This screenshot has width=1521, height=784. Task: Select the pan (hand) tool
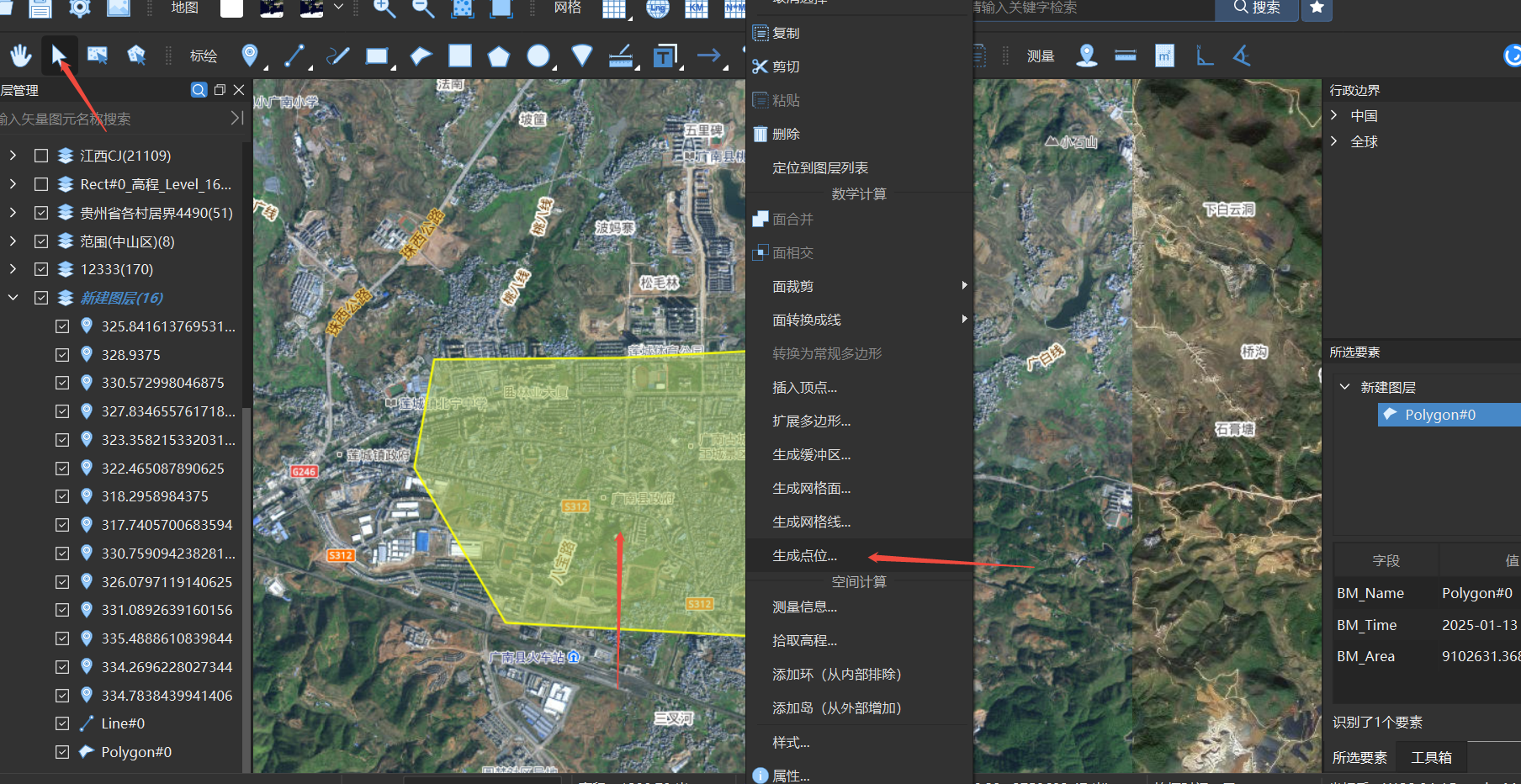pyautogui.click(x=20, y=55)
